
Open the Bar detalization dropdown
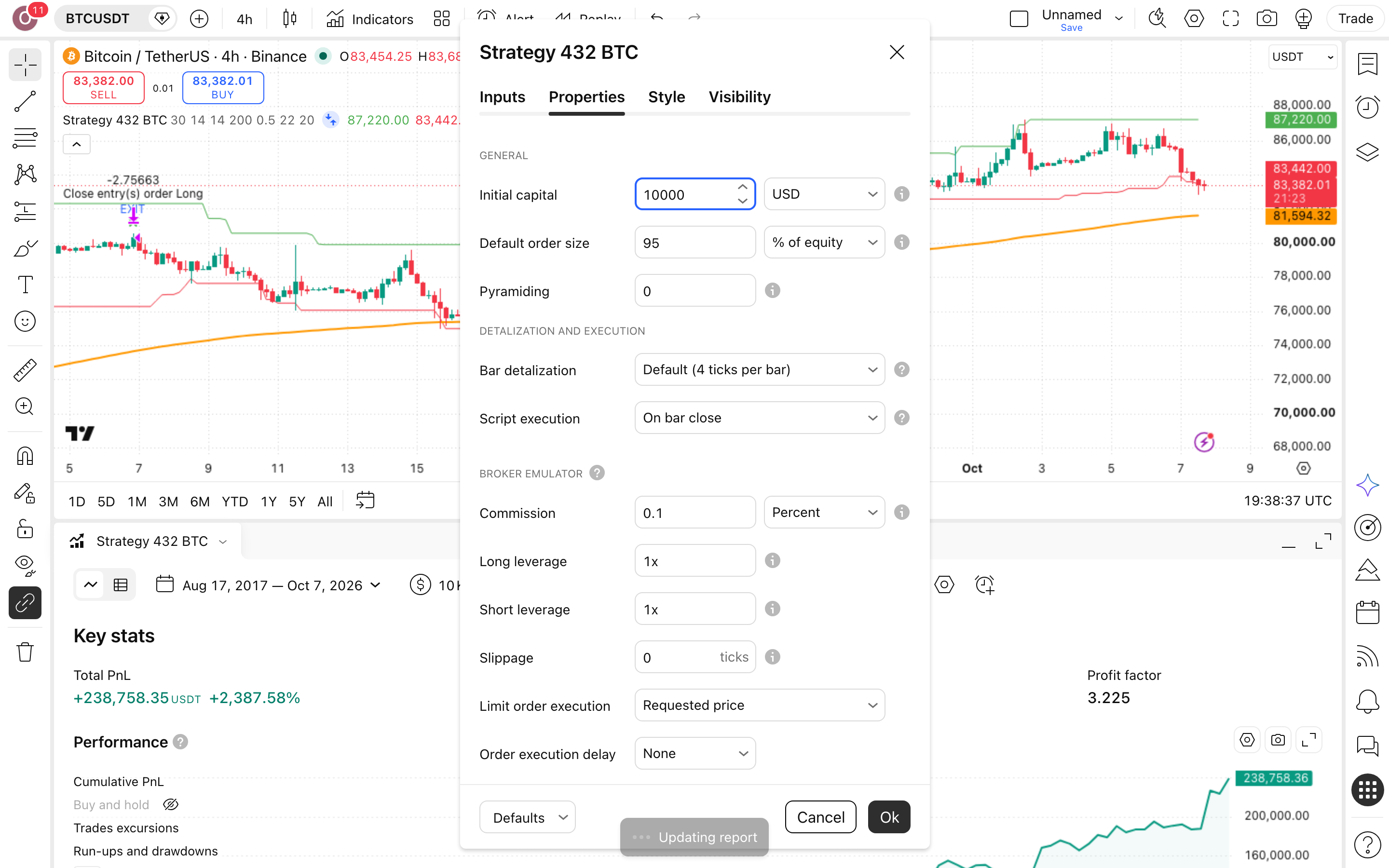click(760, 370)
